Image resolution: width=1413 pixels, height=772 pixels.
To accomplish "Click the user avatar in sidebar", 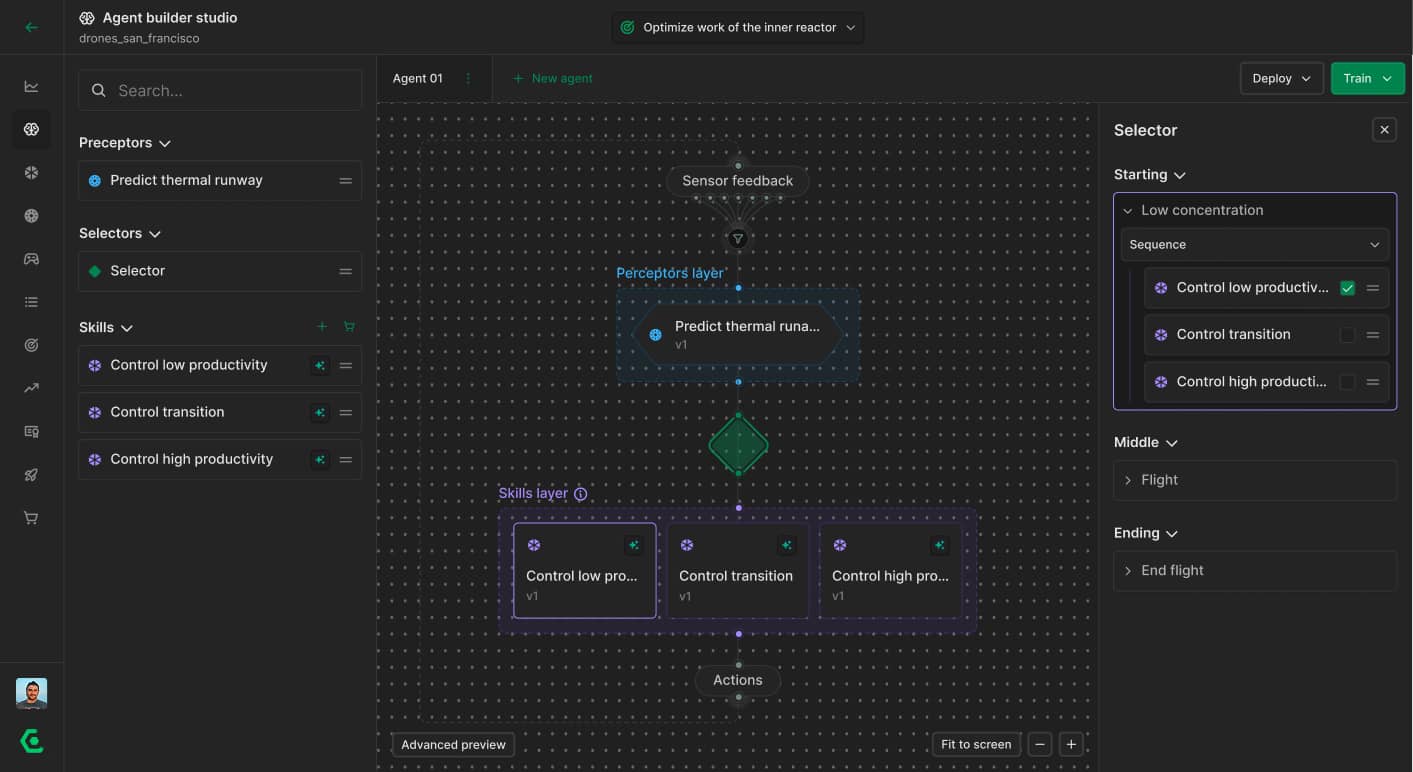I will (31, 693).
